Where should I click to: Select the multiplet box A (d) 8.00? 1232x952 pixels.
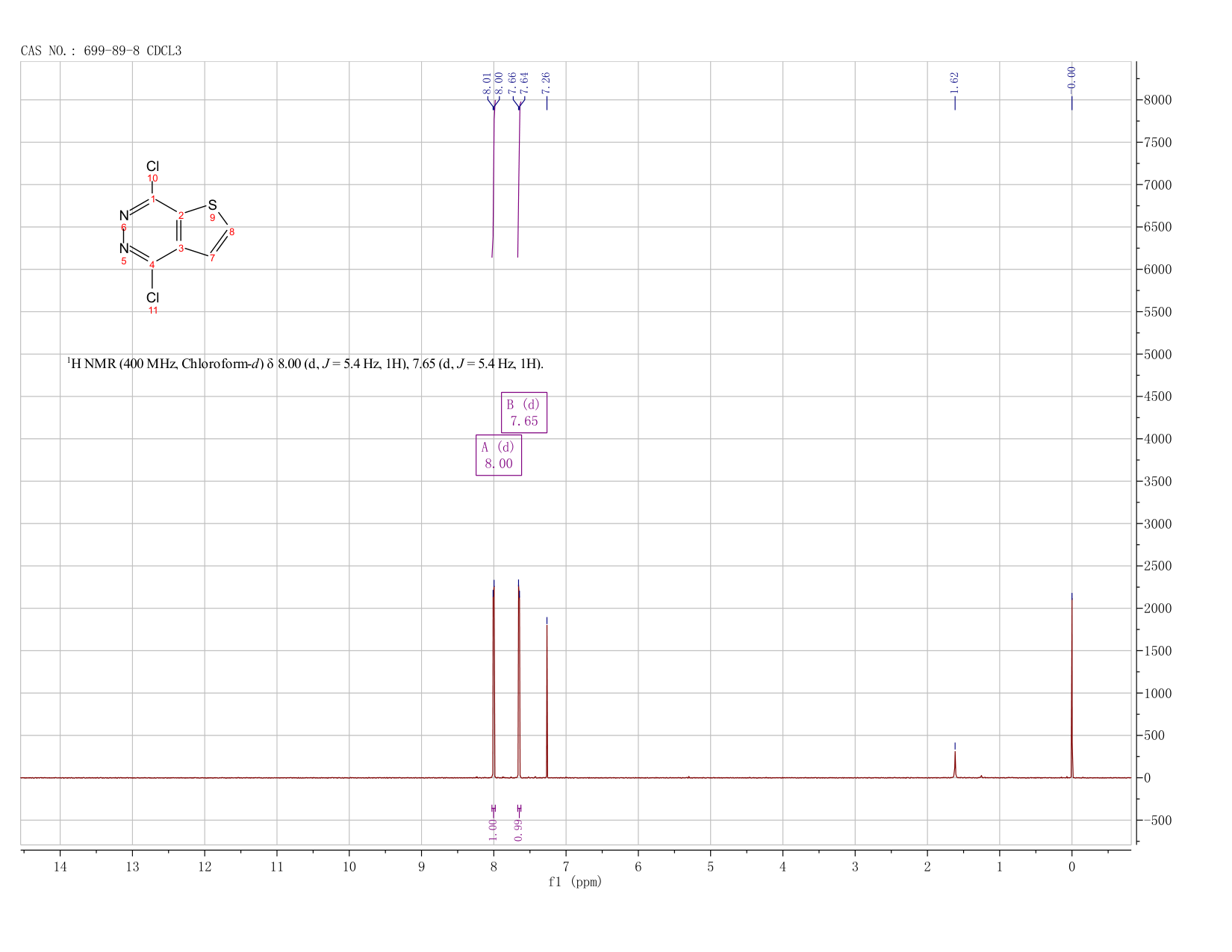pos(499,455)
